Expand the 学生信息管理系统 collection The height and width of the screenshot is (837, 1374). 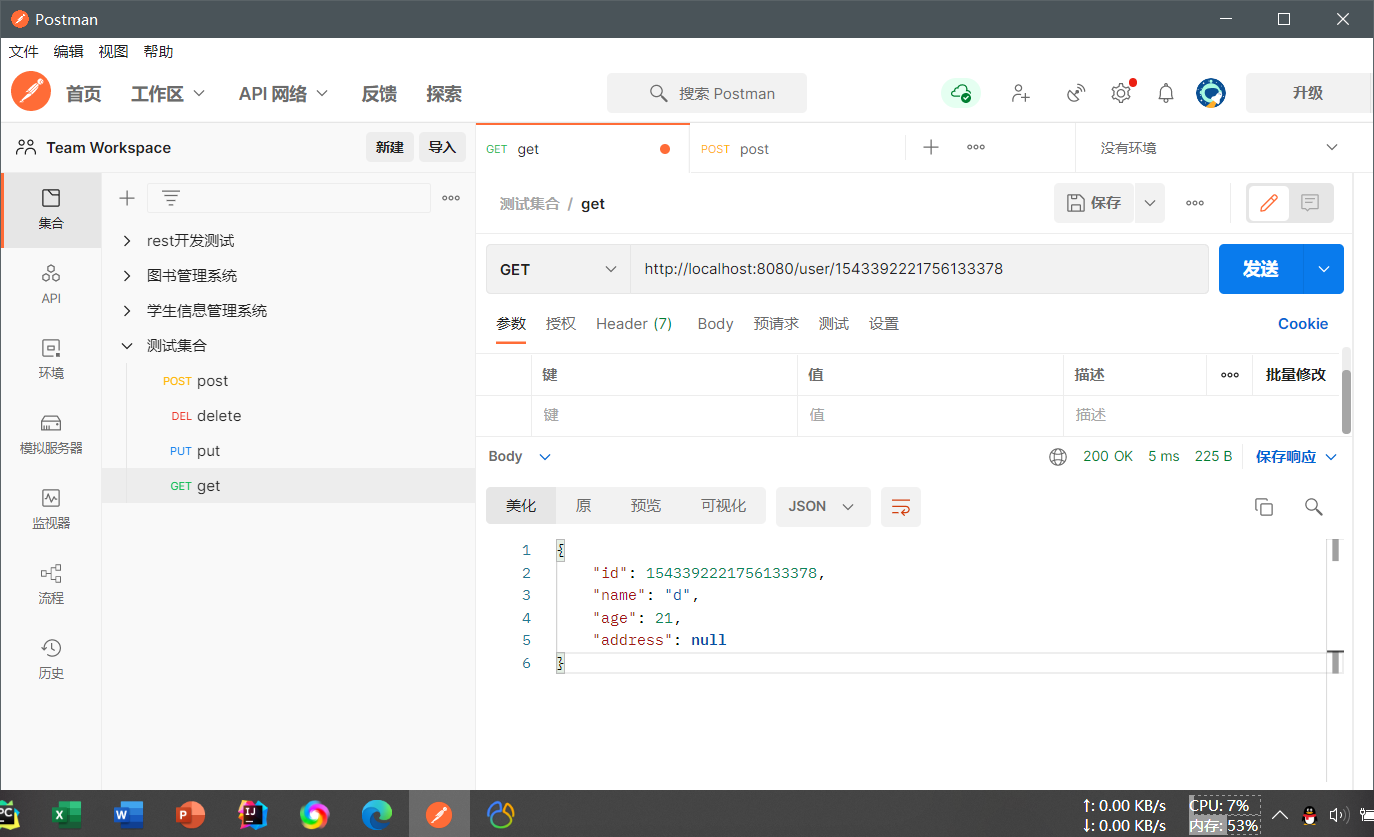tap(127, 311)
